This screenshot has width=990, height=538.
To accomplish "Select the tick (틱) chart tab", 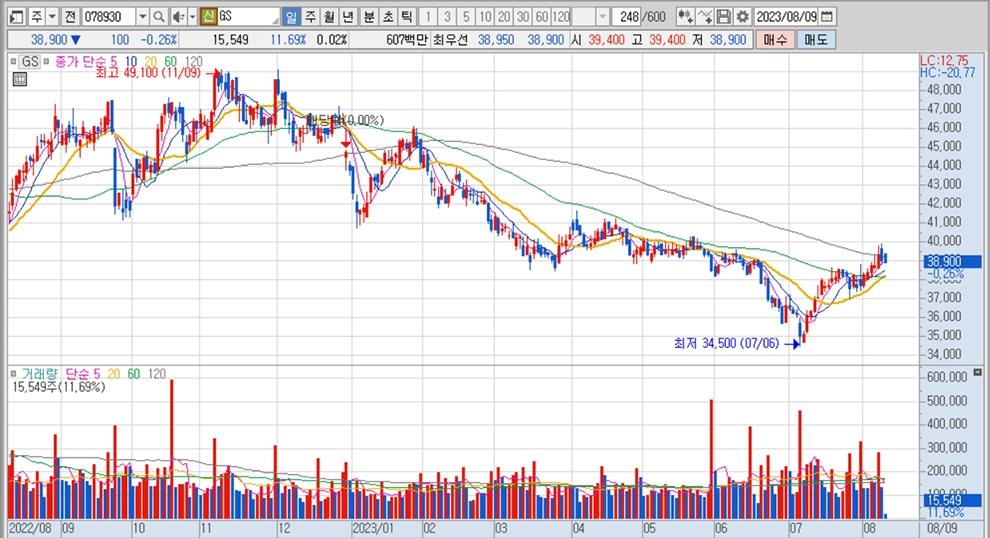I will click(x=406, y=17).
